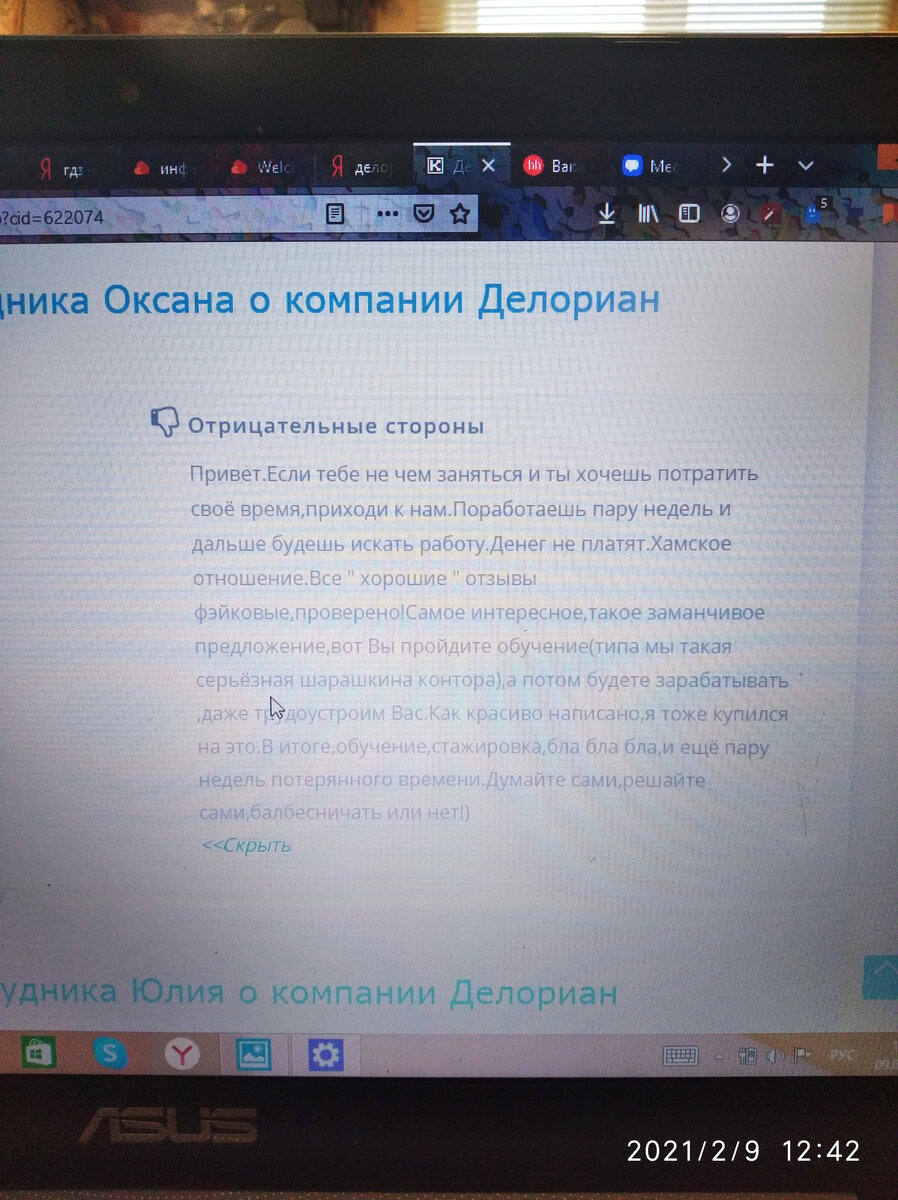This screenshot has height=1200, width=898.
Task: Open Reader Mode for the current page
Action: click(335, 213)
